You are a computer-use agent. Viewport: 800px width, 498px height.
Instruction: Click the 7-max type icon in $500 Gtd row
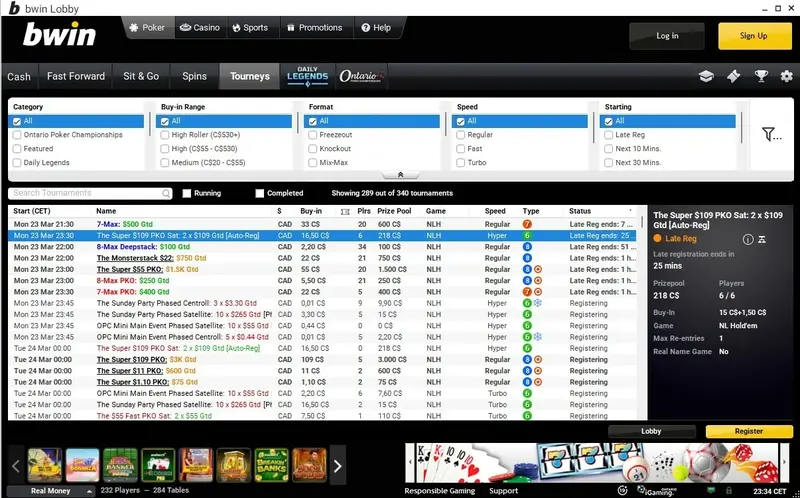tap(527, 224)
